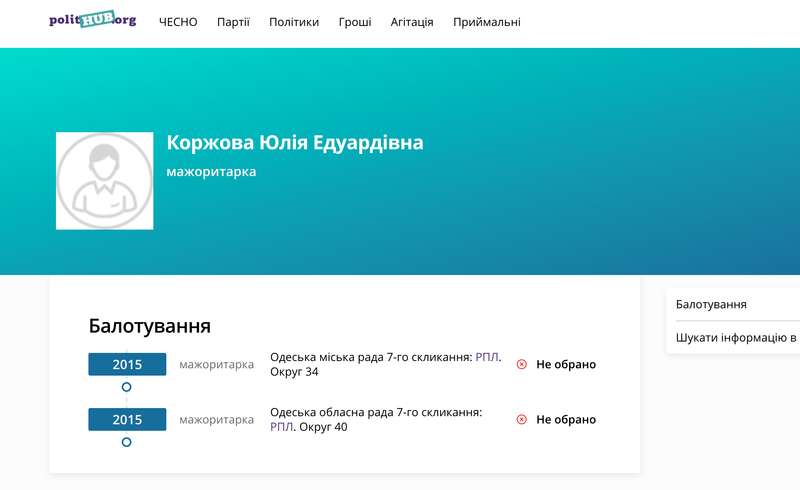Open the Агітація page
The height and width of the screenshot is (490, 800).
[x=412, y=22]
